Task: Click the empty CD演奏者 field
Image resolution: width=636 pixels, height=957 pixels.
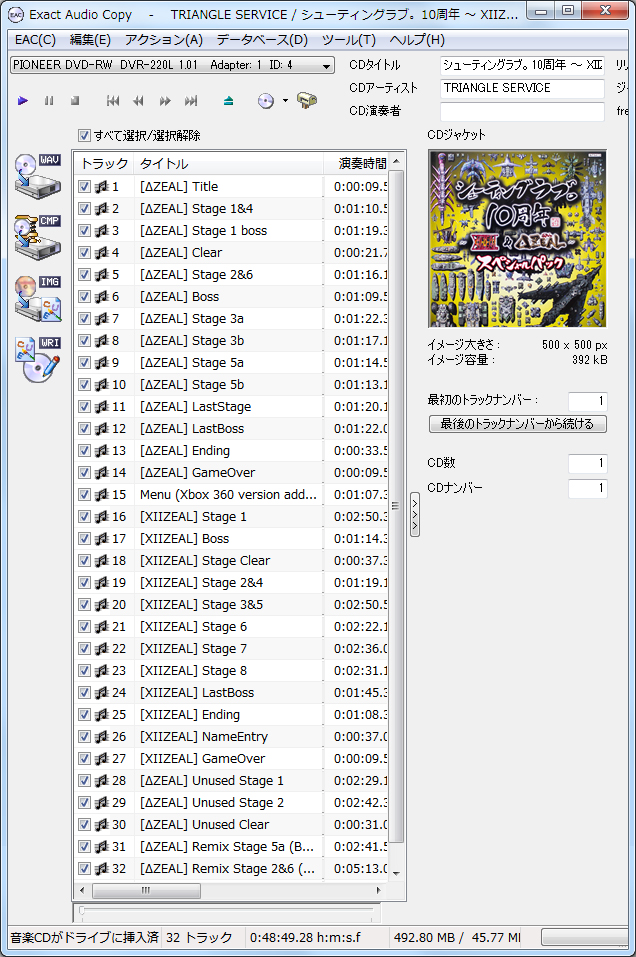Action: click(522, 111)
